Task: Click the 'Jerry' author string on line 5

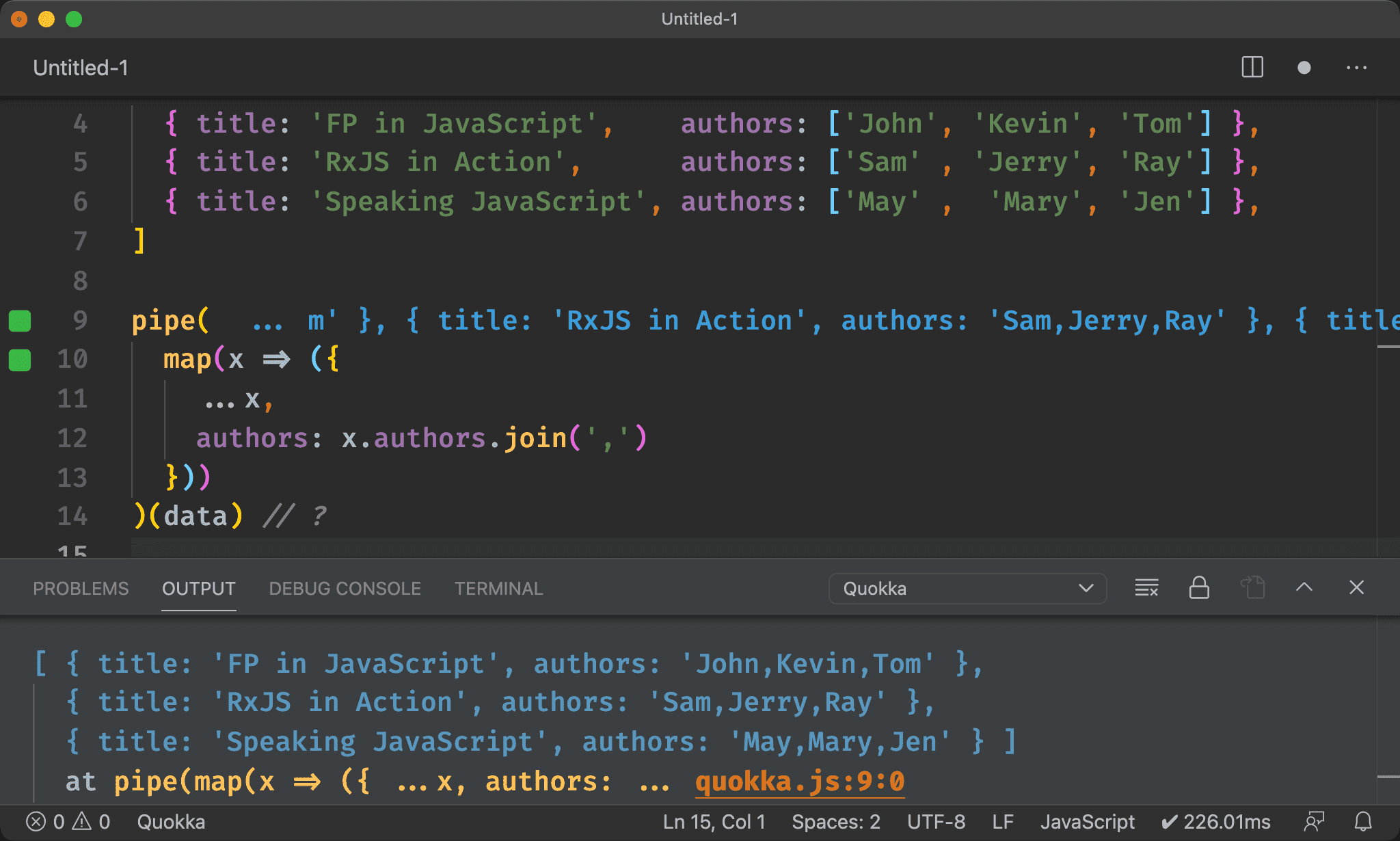Action: 1027,163
